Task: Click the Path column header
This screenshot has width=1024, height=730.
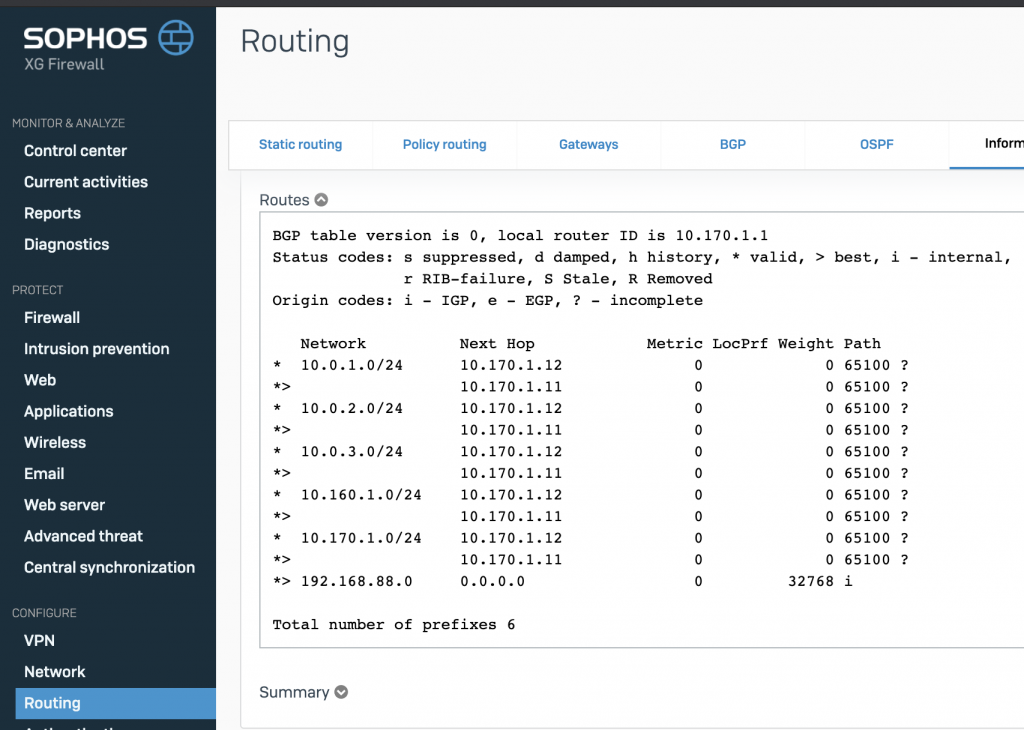Action: coord(862,343)
